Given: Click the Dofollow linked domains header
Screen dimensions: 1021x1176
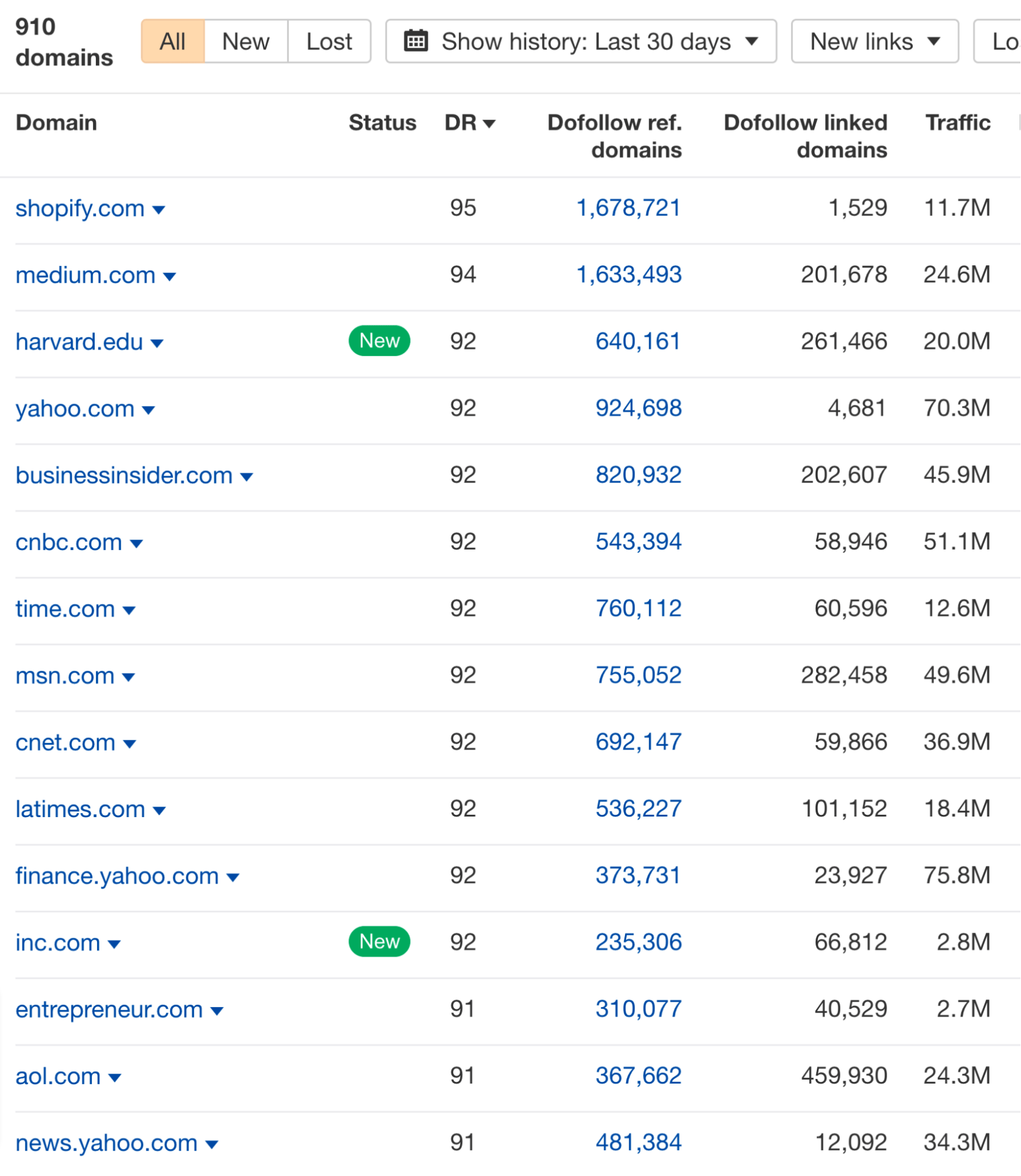Looking at the screenshot, I should [x=805, y=136].
